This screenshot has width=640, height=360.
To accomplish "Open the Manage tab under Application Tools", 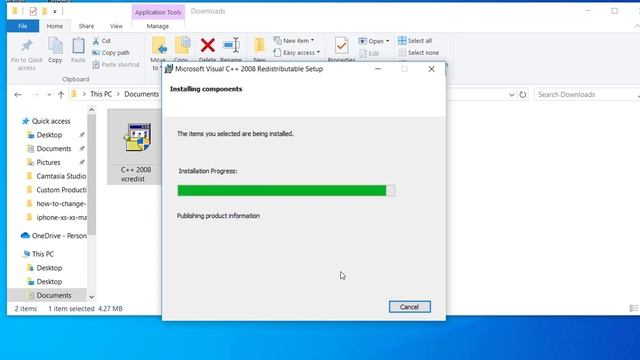I will click(158, 26).
